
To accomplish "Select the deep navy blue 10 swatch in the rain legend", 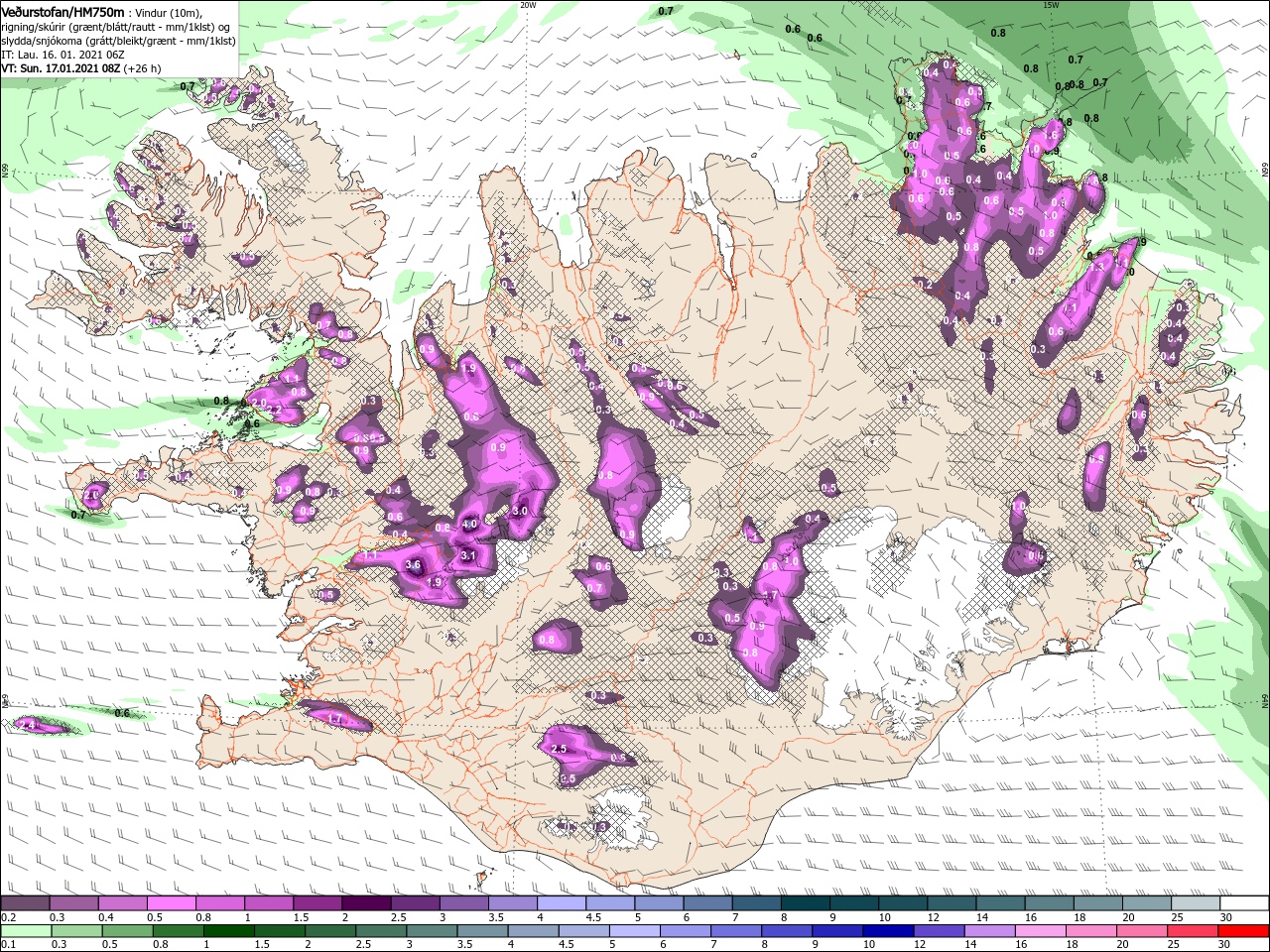I will (888, 930).
